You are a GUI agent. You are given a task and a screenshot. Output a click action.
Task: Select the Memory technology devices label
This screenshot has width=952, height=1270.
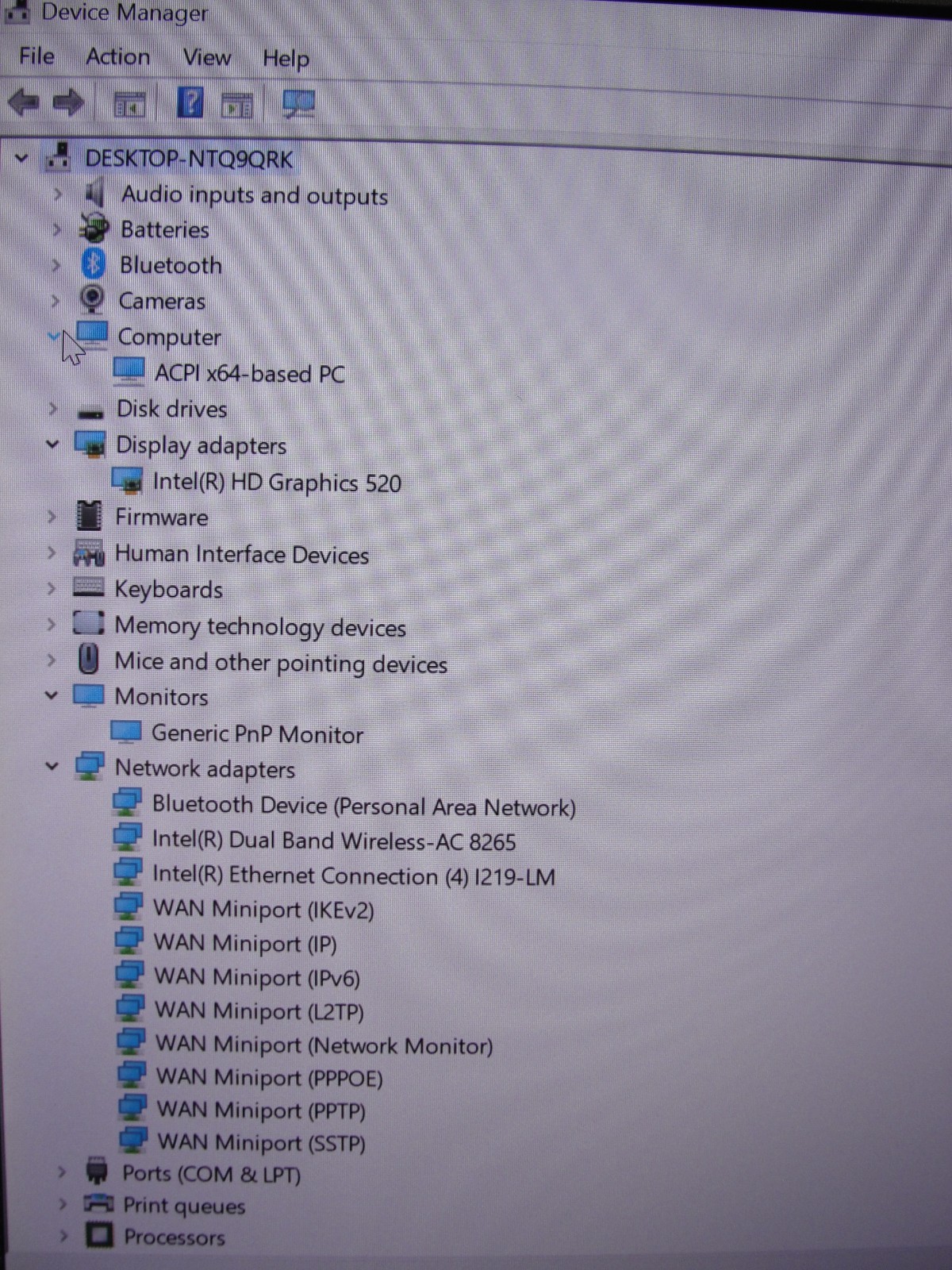(x=260, y=626)
